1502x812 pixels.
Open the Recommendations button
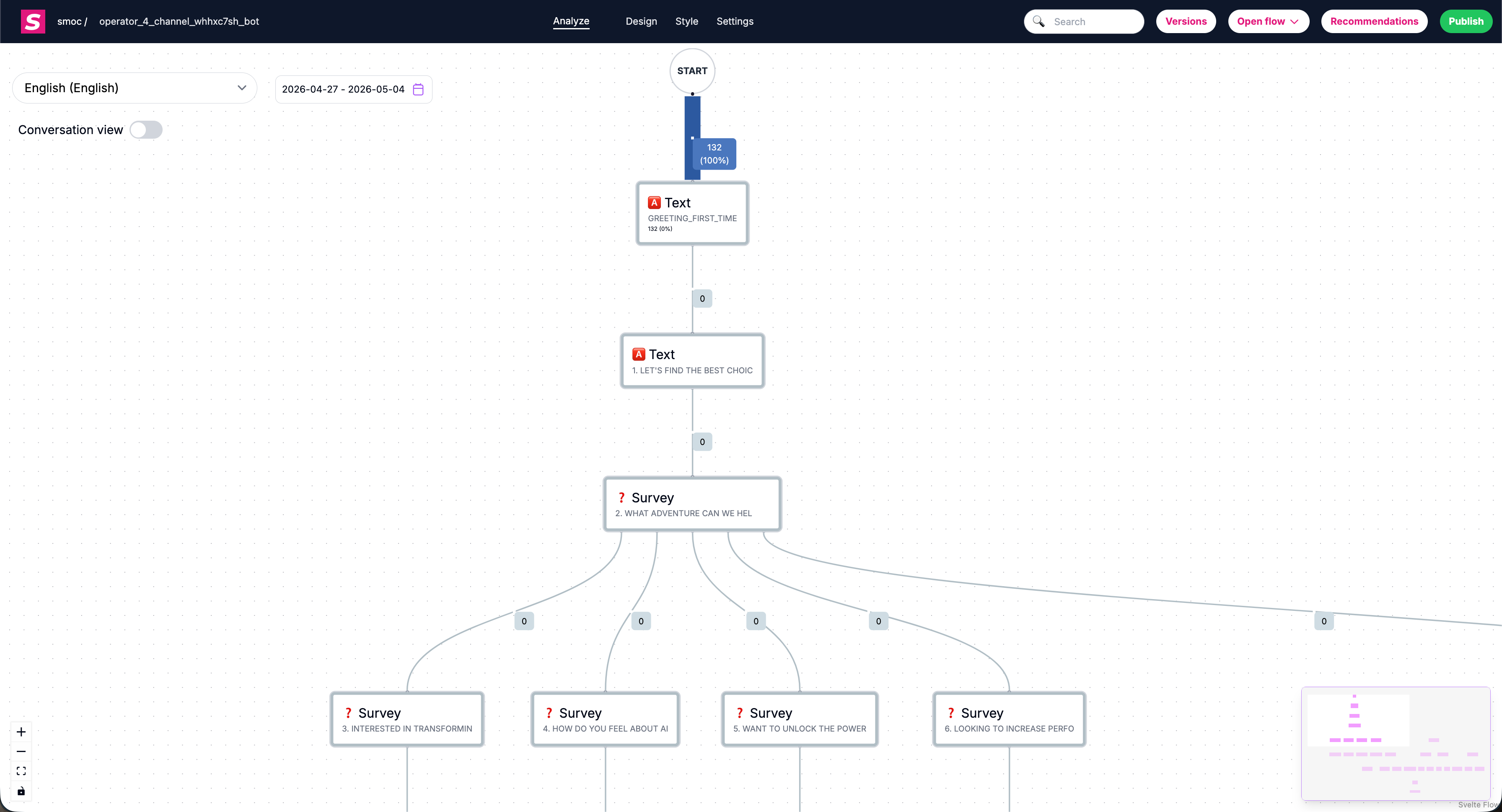pos(1374,21)
